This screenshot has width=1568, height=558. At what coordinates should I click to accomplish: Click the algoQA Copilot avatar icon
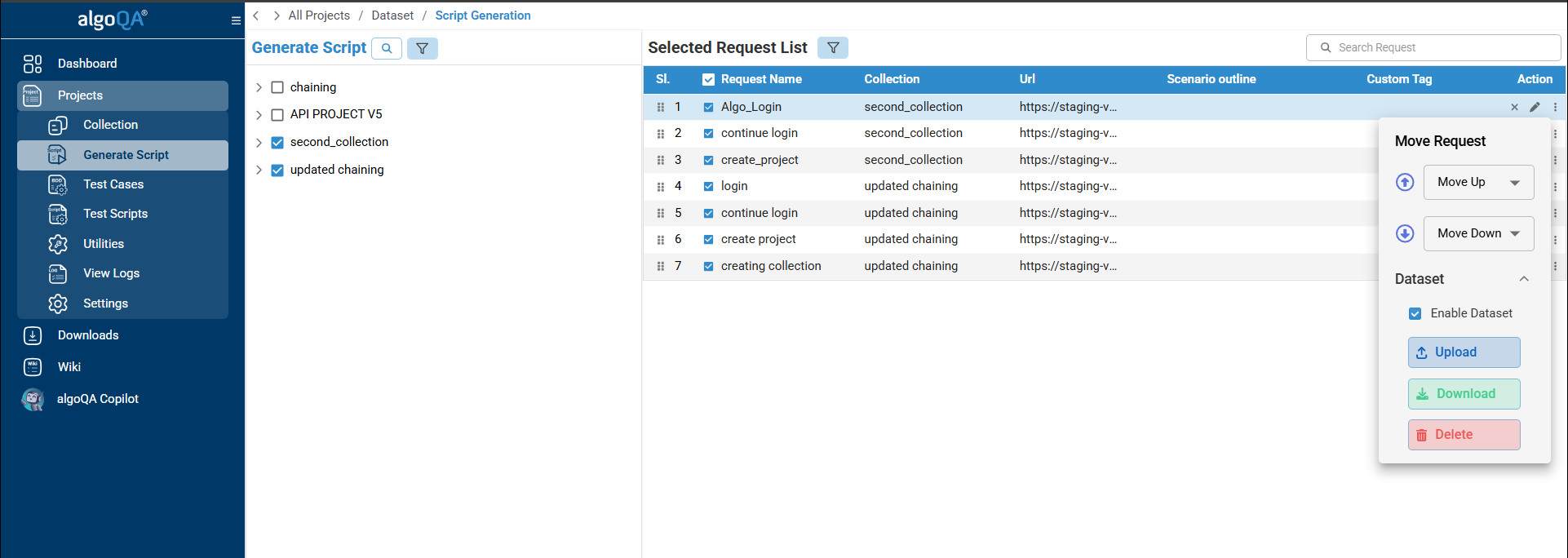[x=33, y=399]
